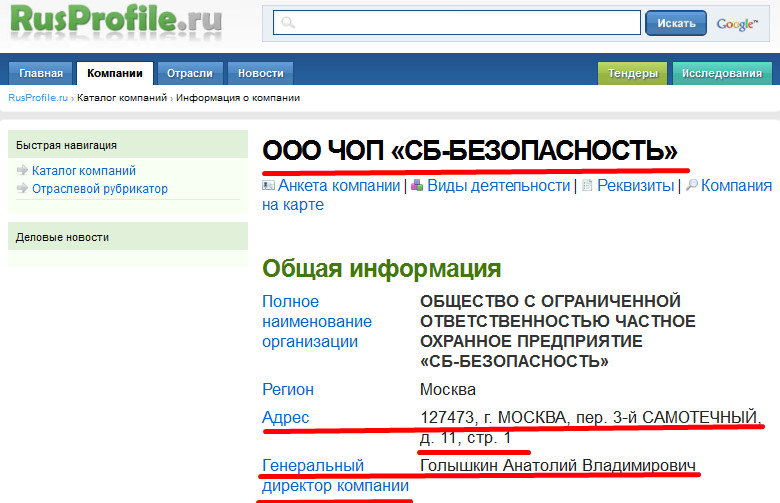780x503 pixels.
Task: Click the Полное наименование организации label
Action: tap(317, 321)
